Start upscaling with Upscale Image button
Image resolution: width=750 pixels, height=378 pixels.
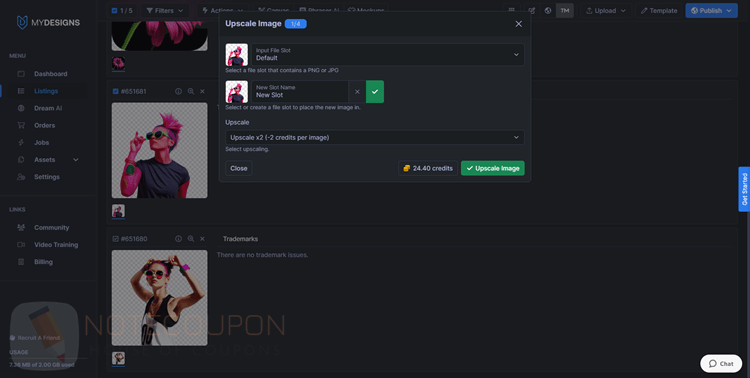[493, 168]
